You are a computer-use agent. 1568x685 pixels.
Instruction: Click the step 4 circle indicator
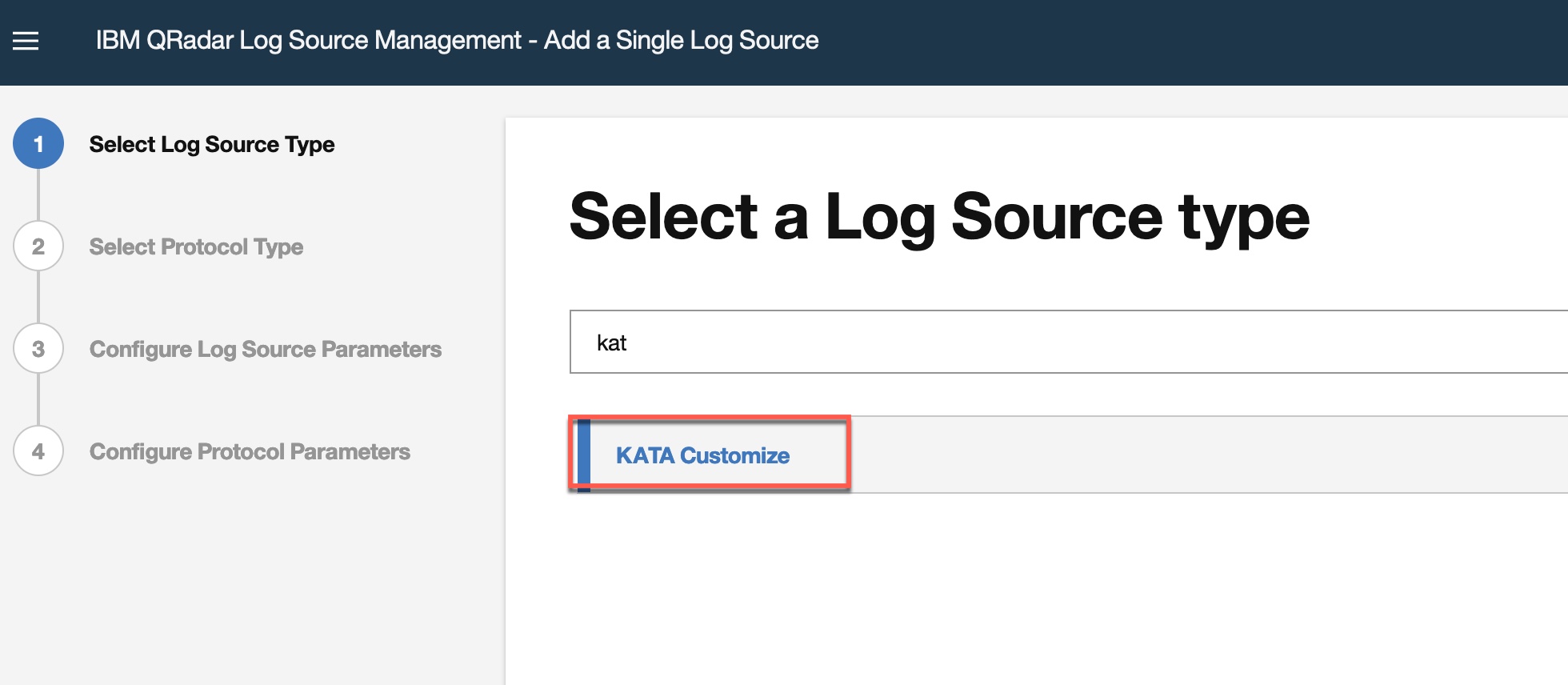38,451
